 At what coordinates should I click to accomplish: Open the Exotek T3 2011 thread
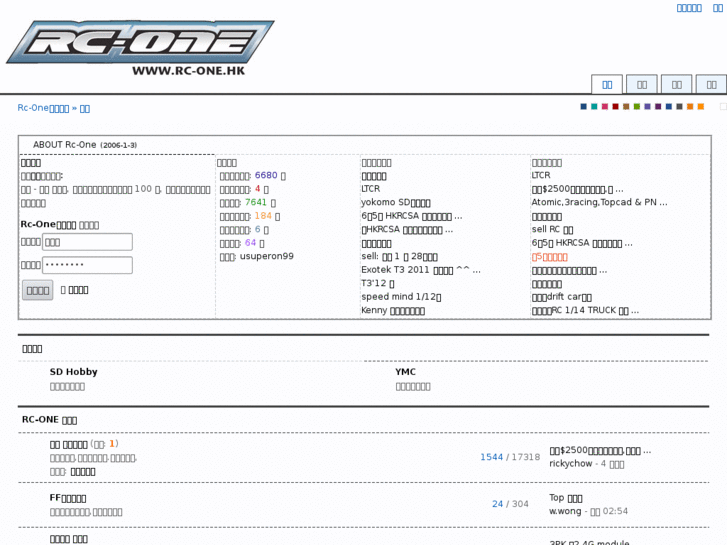coord(421,270)
